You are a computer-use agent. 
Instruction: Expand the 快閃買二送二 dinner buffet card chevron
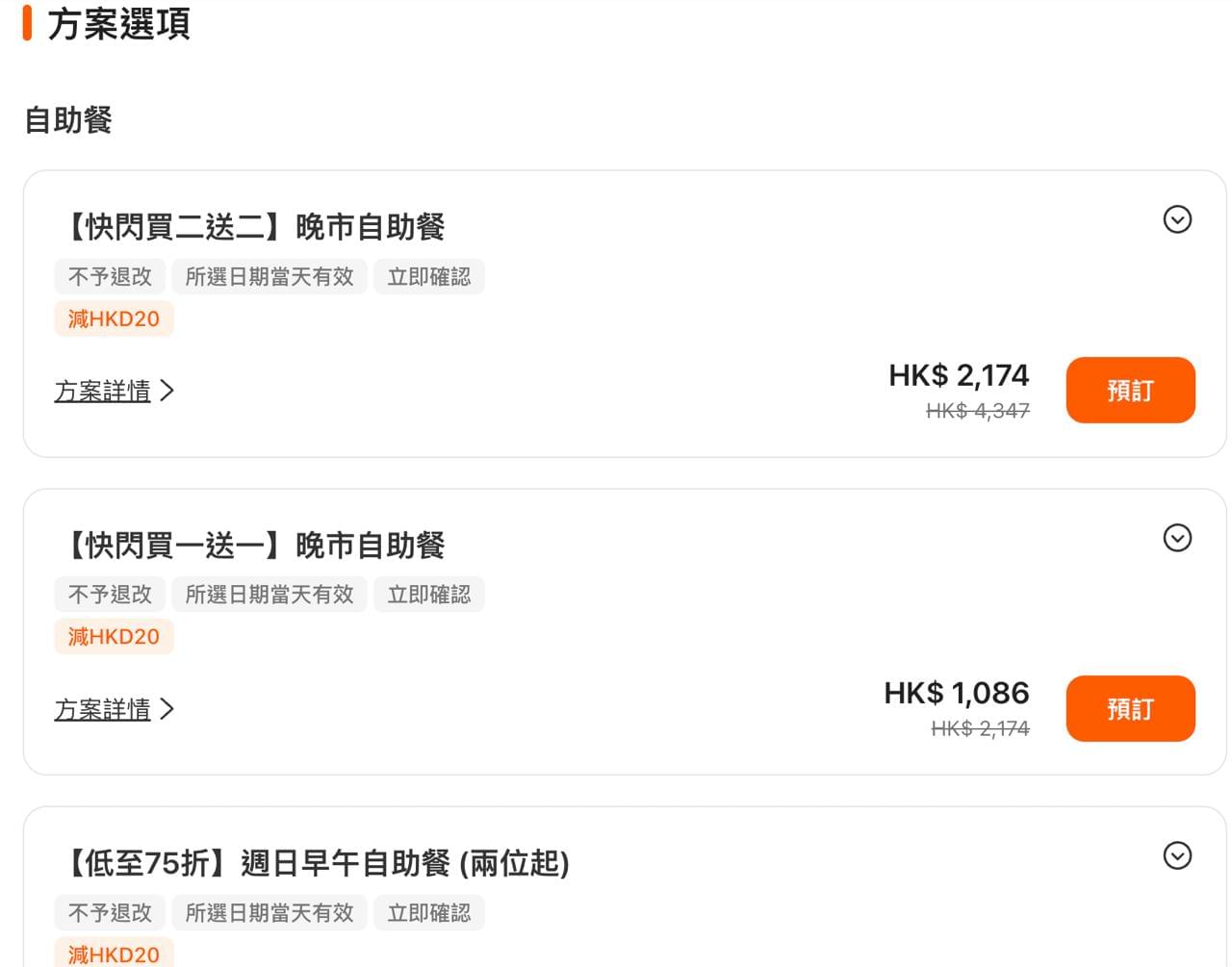[x=1177, y=220]
